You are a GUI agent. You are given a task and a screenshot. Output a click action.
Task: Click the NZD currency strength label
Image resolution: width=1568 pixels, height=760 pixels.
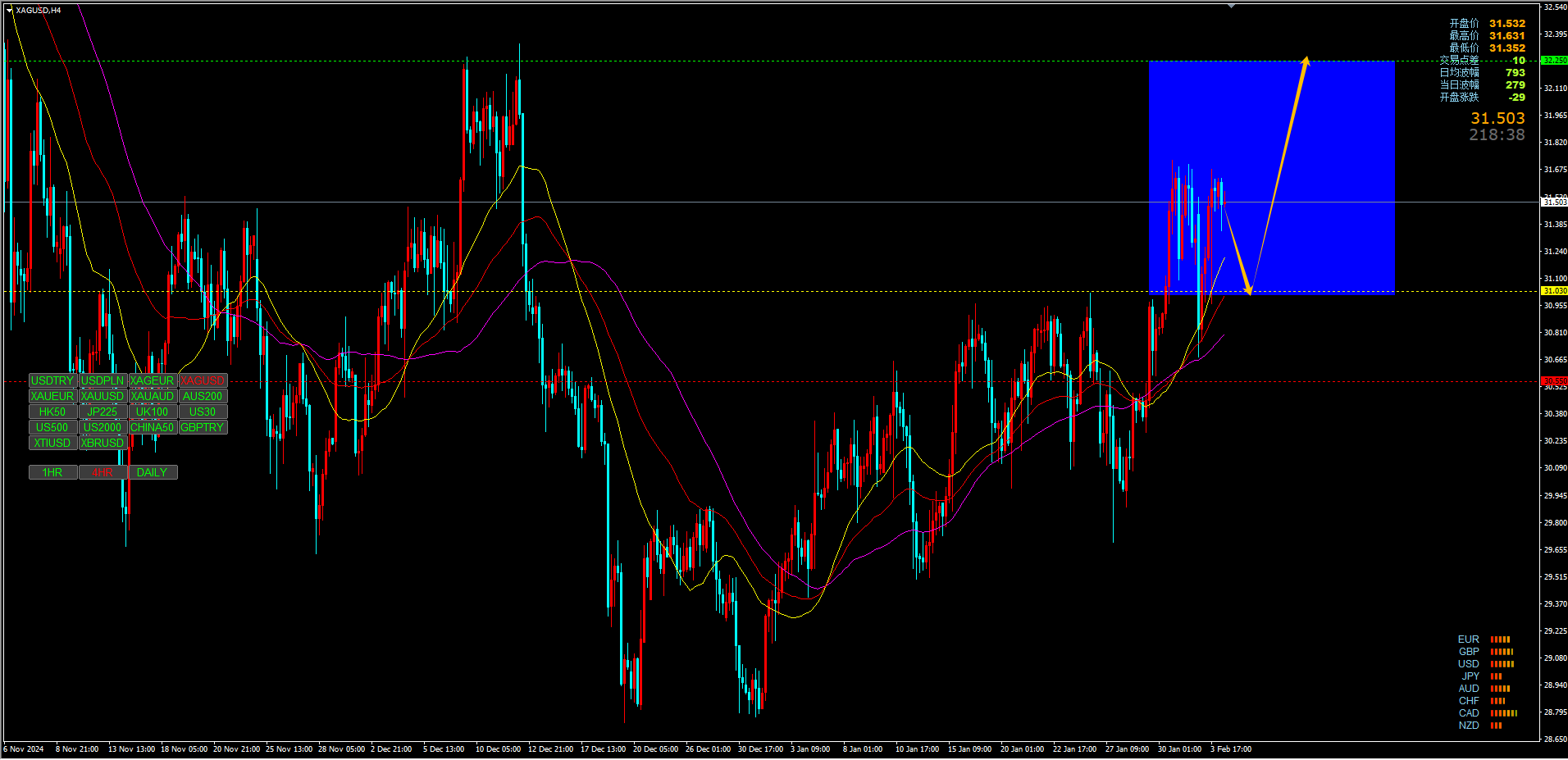1469,726
